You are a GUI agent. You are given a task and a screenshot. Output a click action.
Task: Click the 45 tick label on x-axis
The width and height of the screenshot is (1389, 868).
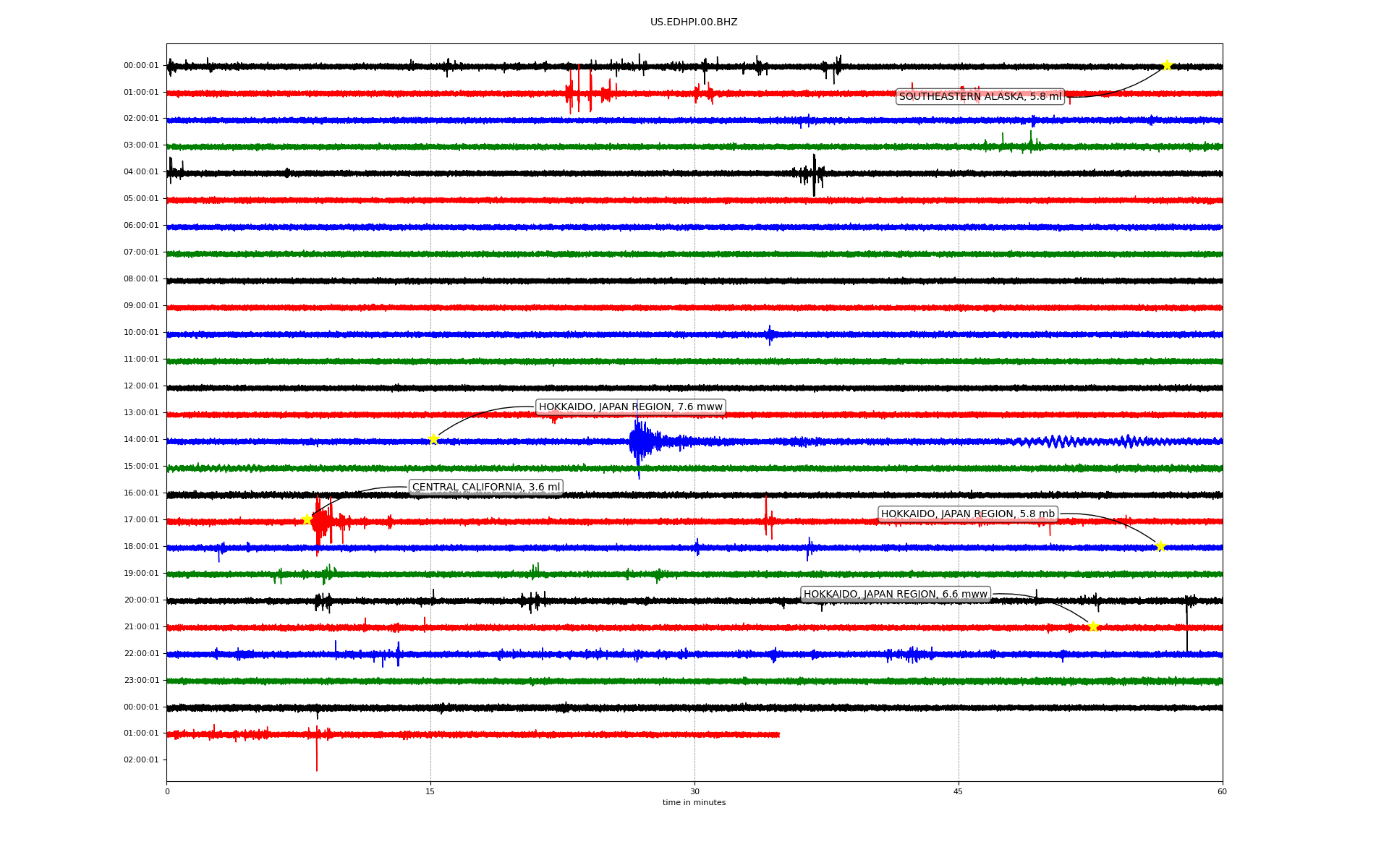(x=959, y=791)
